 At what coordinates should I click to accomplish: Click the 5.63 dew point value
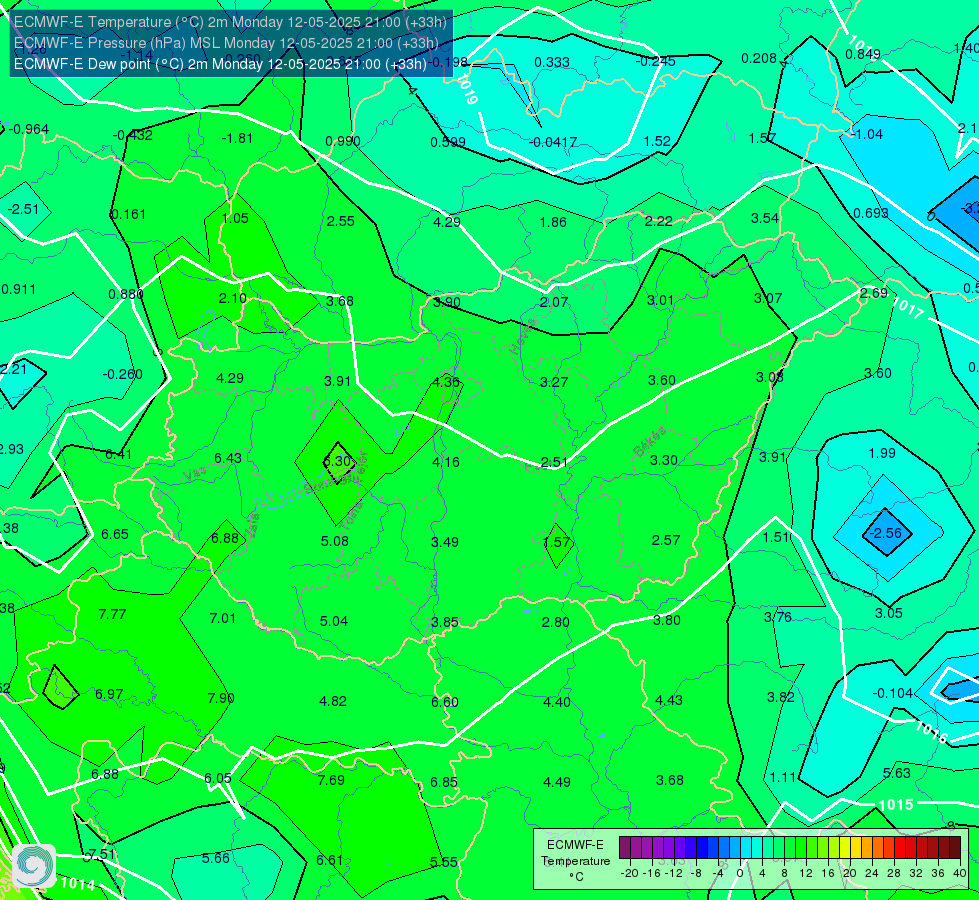[x=897, y=773]
